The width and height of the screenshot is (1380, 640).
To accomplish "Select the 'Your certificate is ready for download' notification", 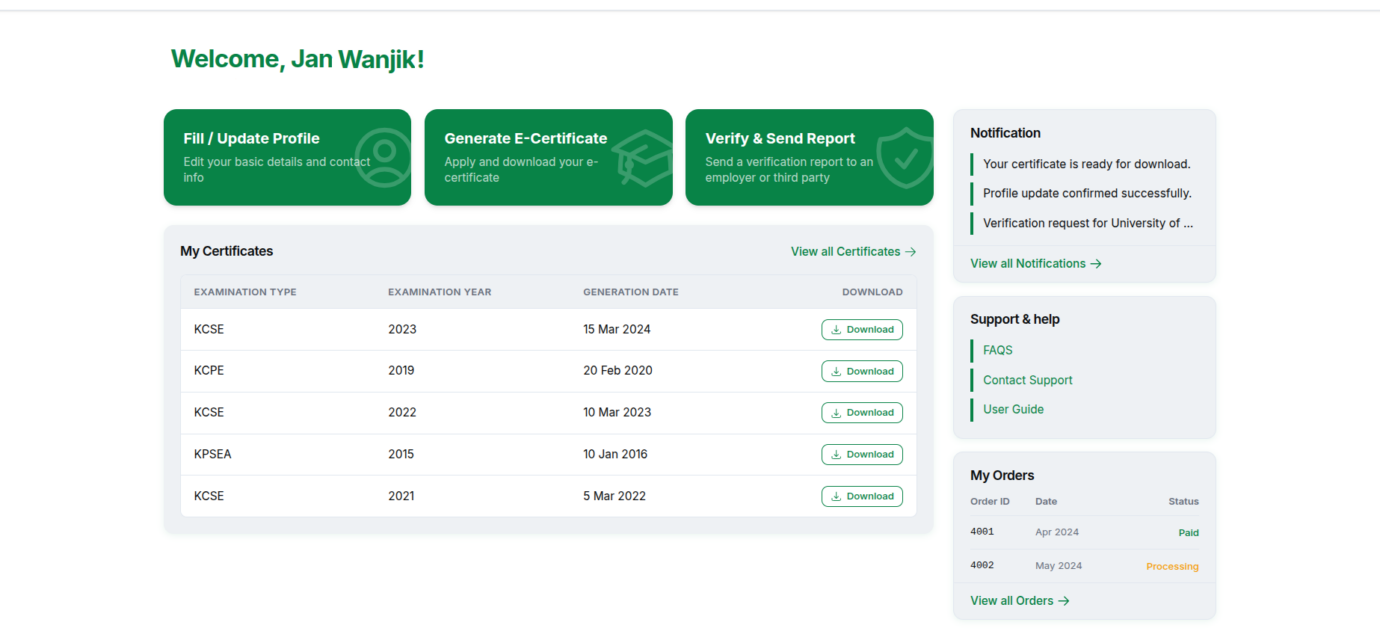I will pyautogui.click(x=1086, y=164).
